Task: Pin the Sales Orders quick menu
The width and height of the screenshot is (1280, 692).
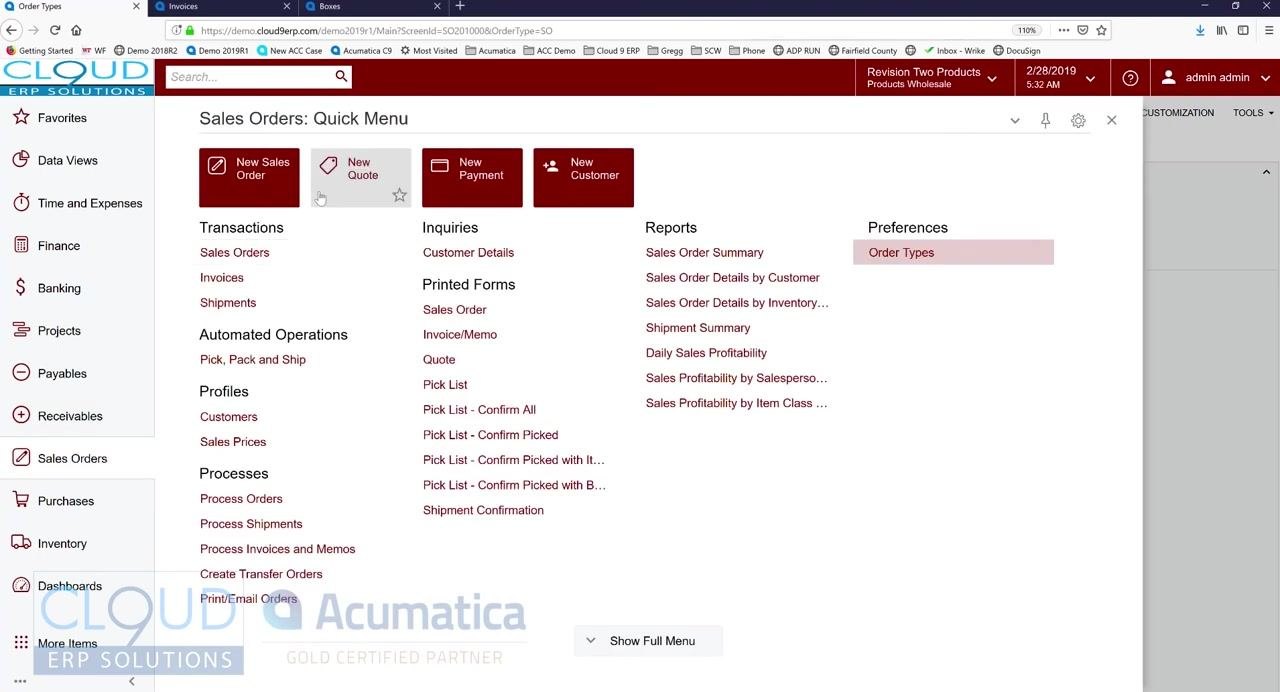Action: [1045, 120]
